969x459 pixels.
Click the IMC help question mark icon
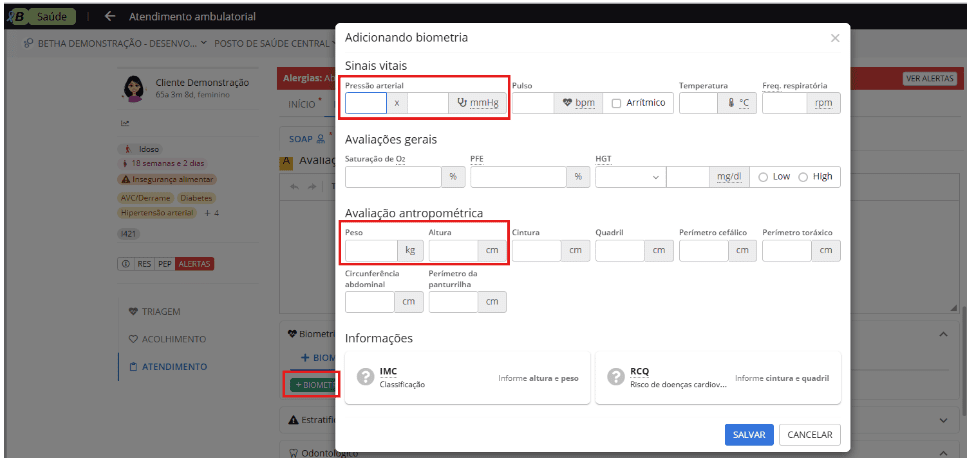(x=365, y=377)
